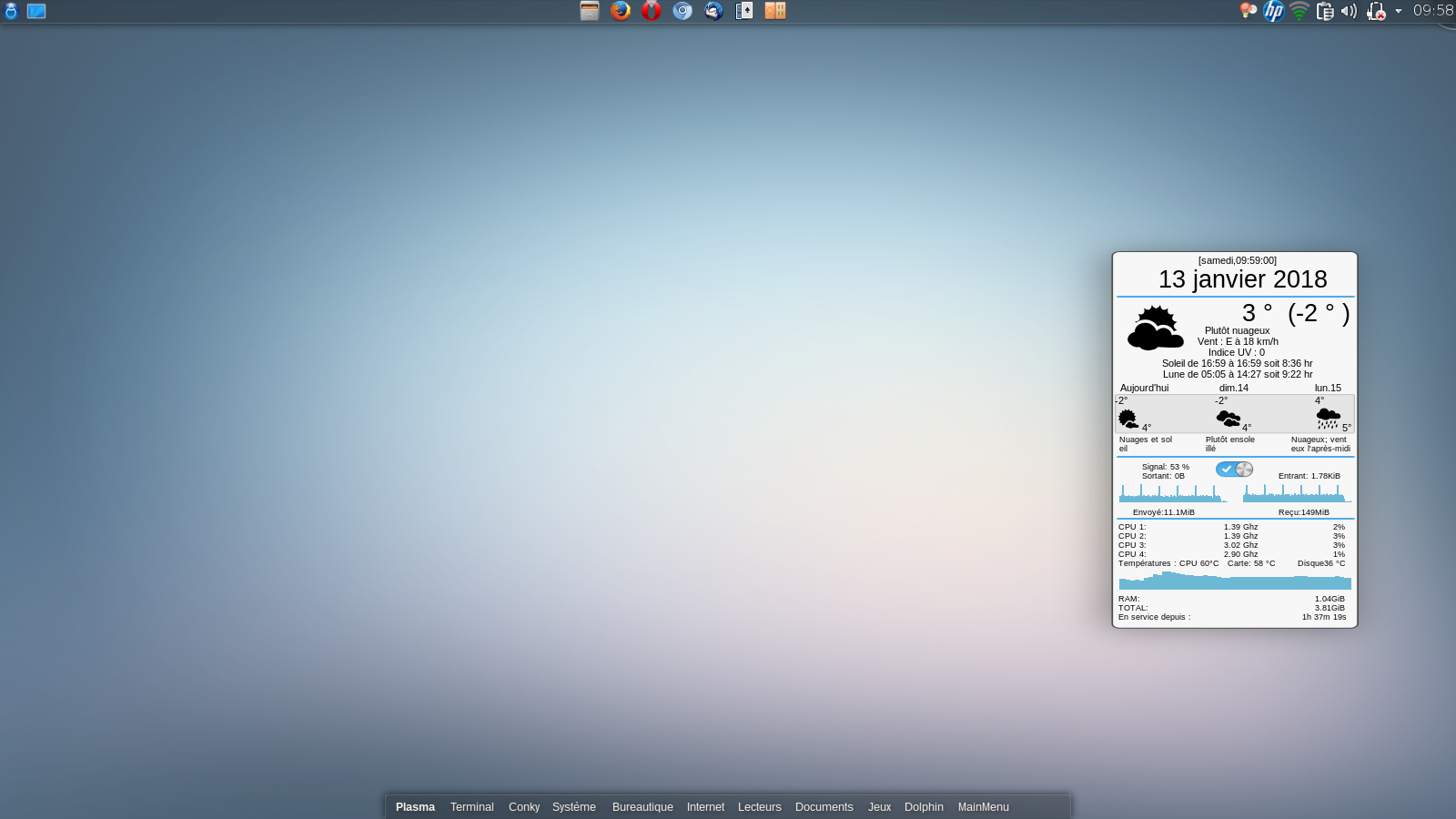This screenshot has height=819, width=1456.
Task: Click the 'CPU 3:' row label
Action: tap(1132, 545)
